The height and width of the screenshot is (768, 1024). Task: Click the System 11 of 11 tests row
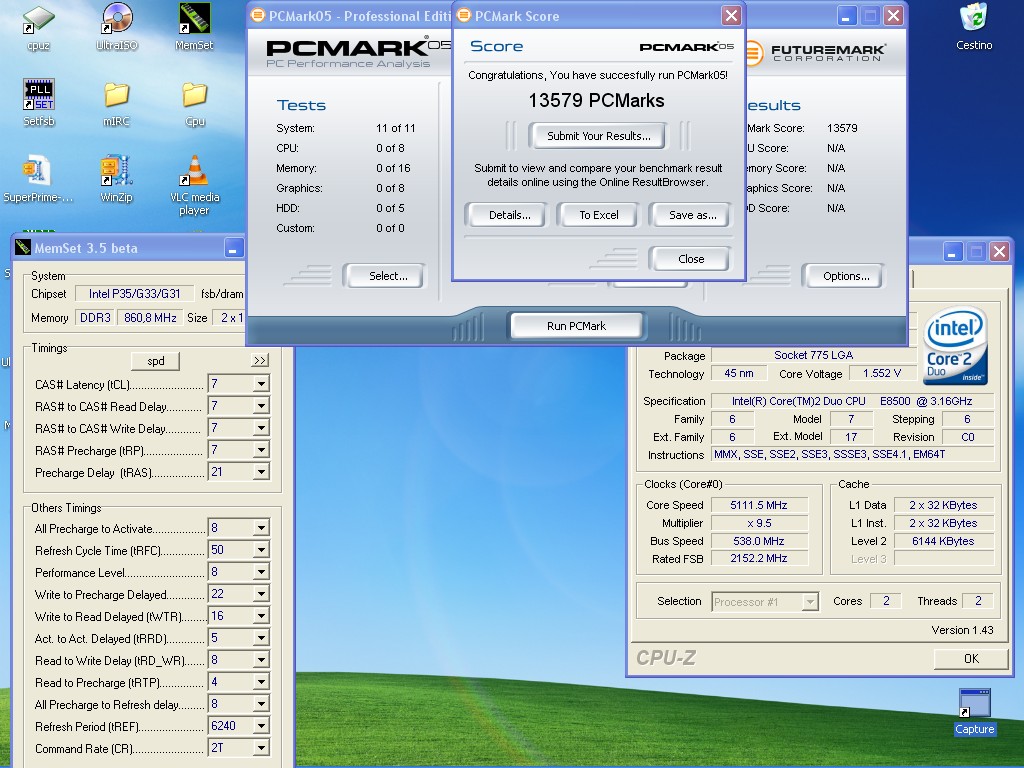(346, 128)
